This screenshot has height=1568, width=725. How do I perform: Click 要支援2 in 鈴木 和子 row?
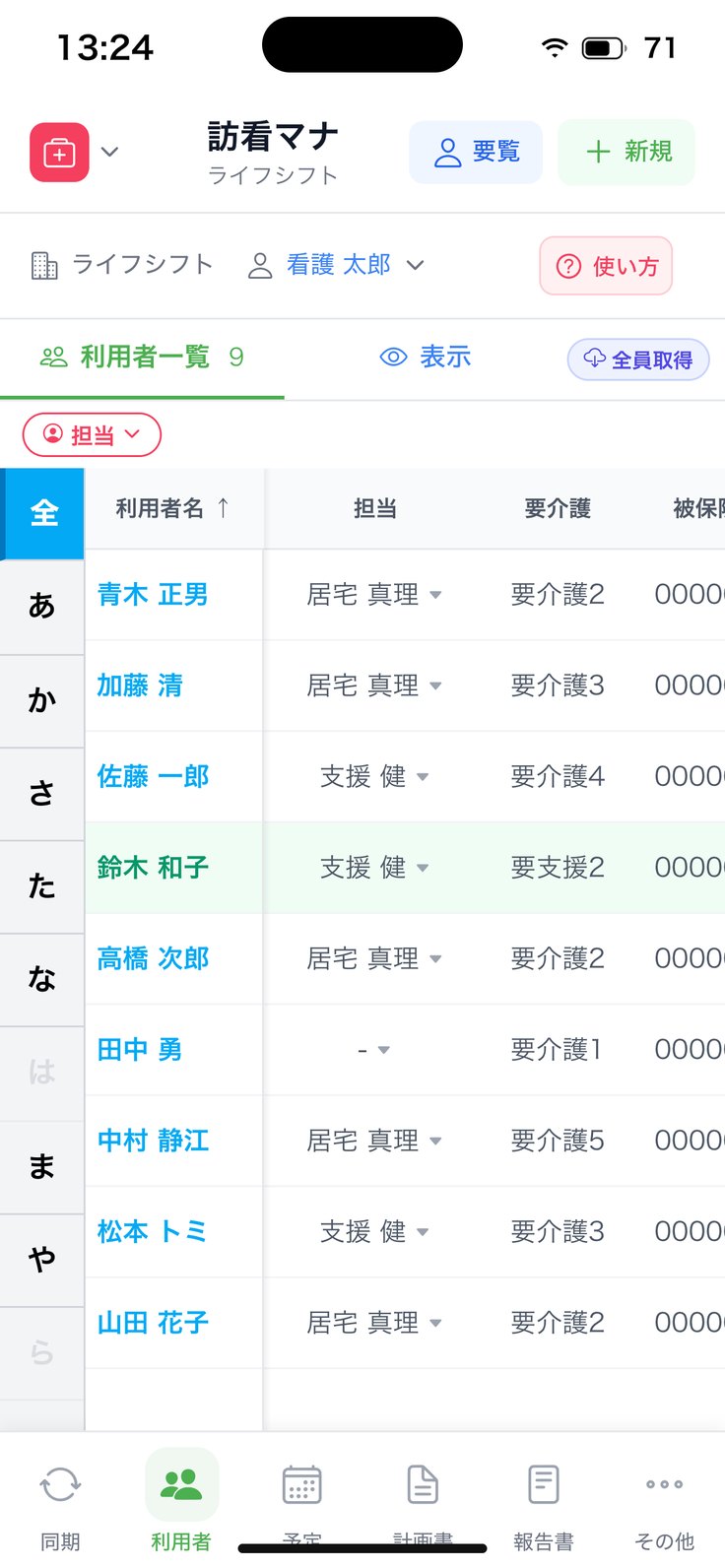(558, 868)
